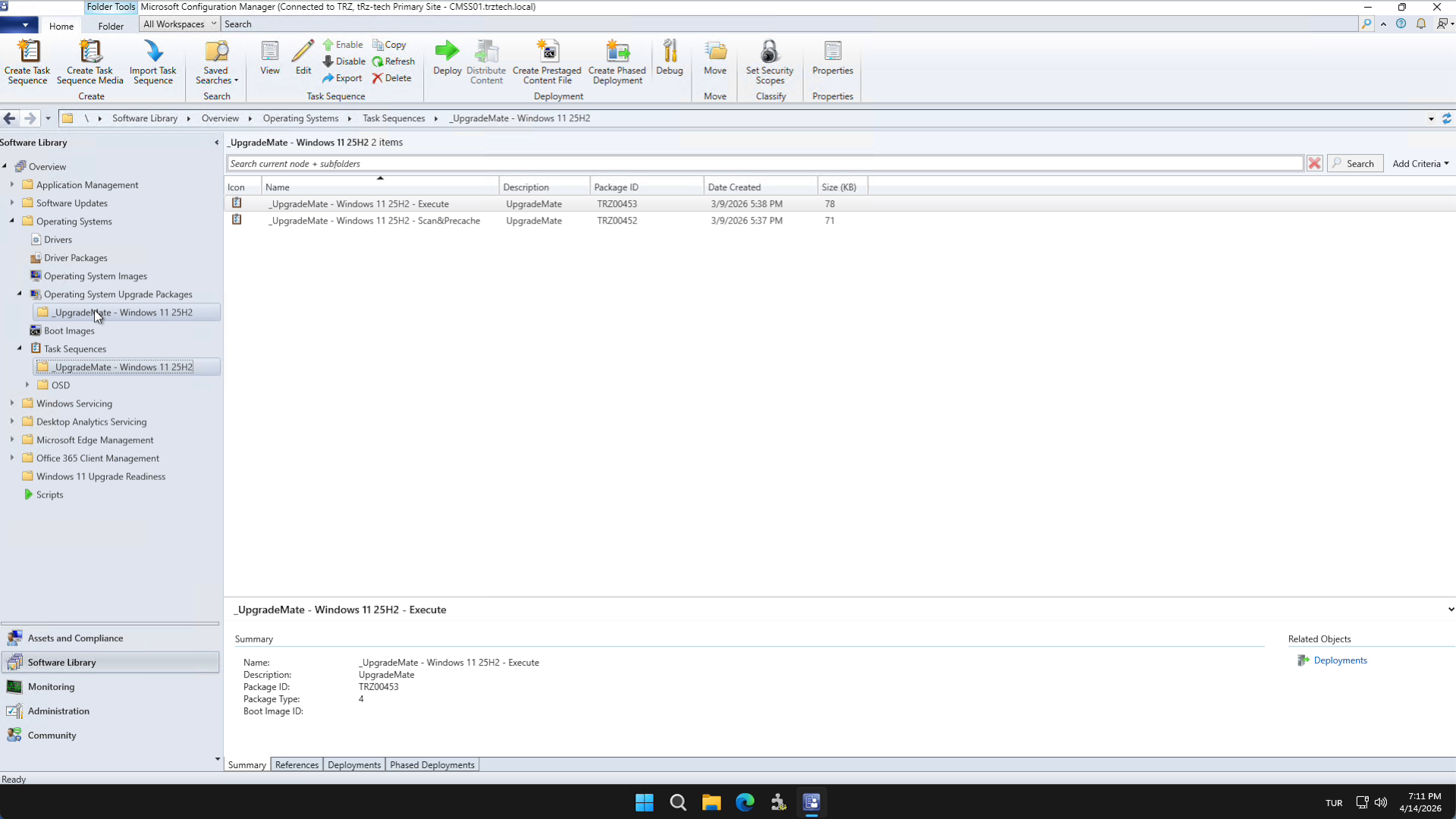Image resolution: width=1456 pixels, height=819 pixels.
Task: Open Saved Searches dropdown
Action: tap(216, 62)
